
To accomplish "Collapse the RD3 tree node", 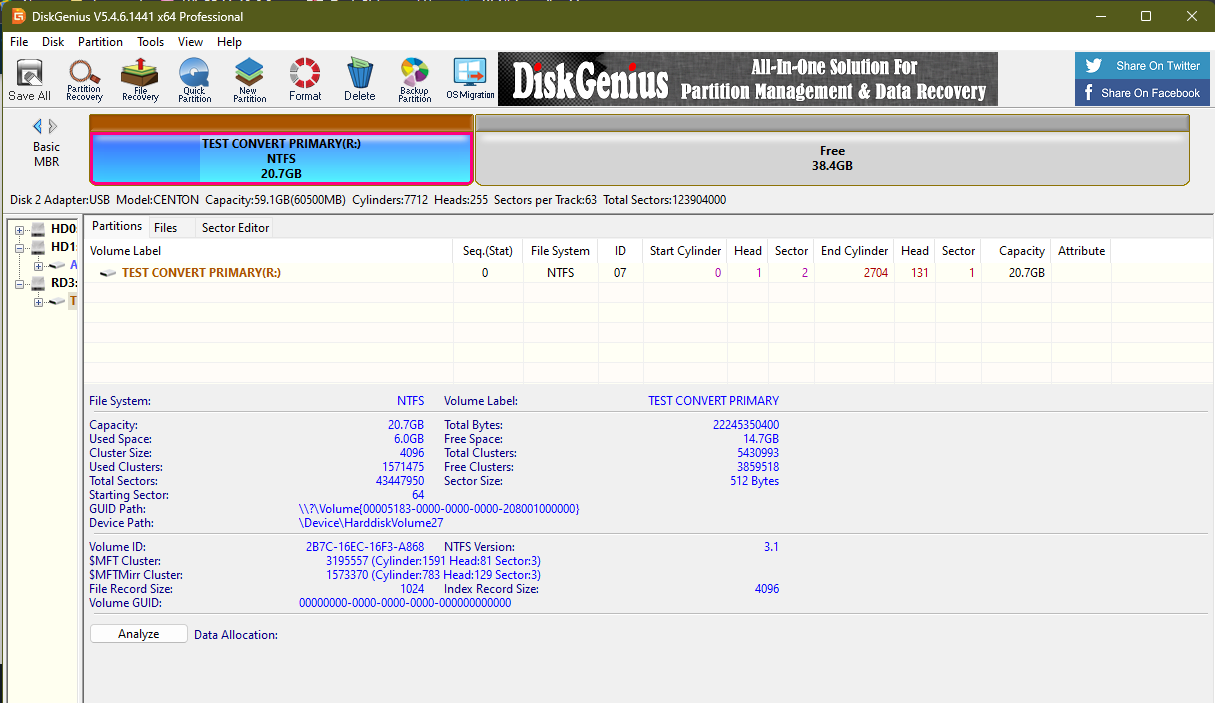I will 20,284.
